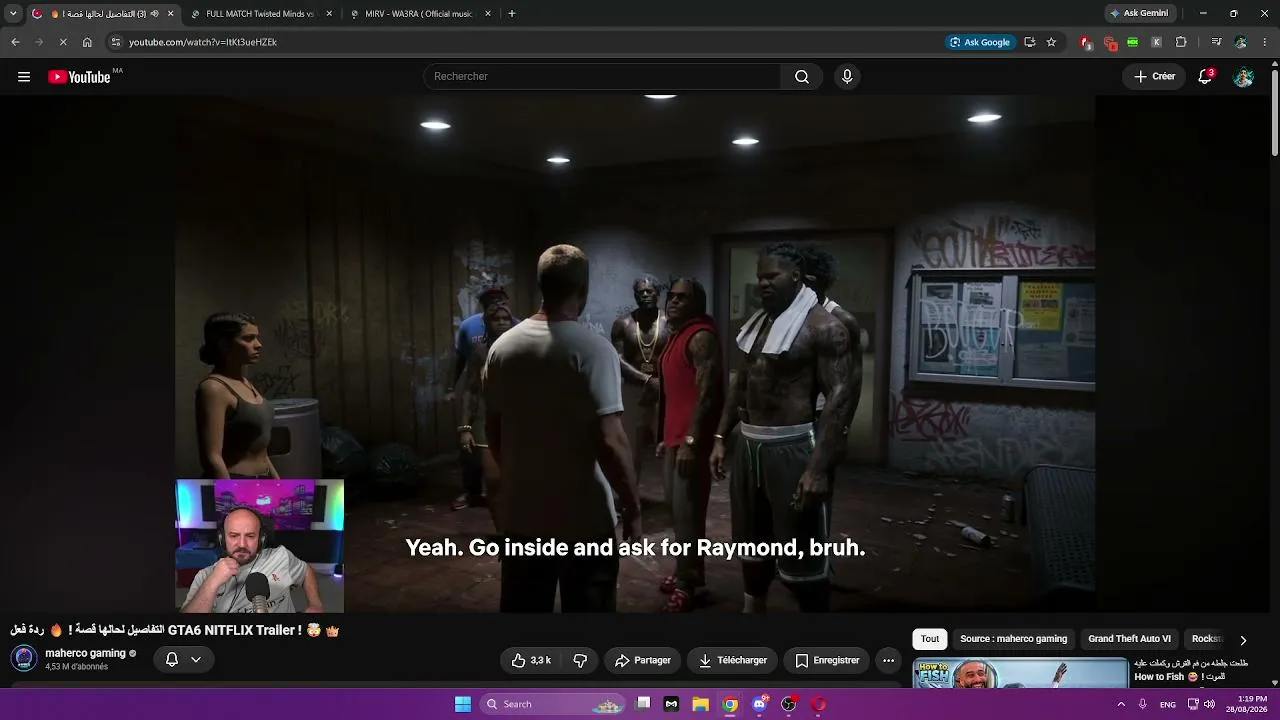1280x720 pixels.
Task: Open the How to Fish recommended thumbnail
Action: 1020,673
